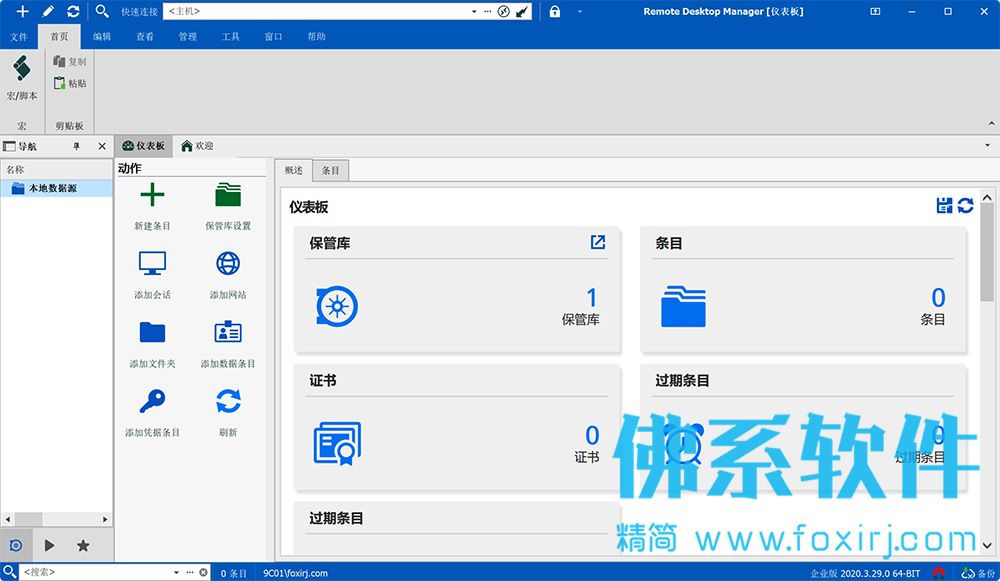Image resolution: width=1000 pixels, height=581 pixels.
Task: Switch to the 窗口 ribbon tab
Action: point(274,36)
